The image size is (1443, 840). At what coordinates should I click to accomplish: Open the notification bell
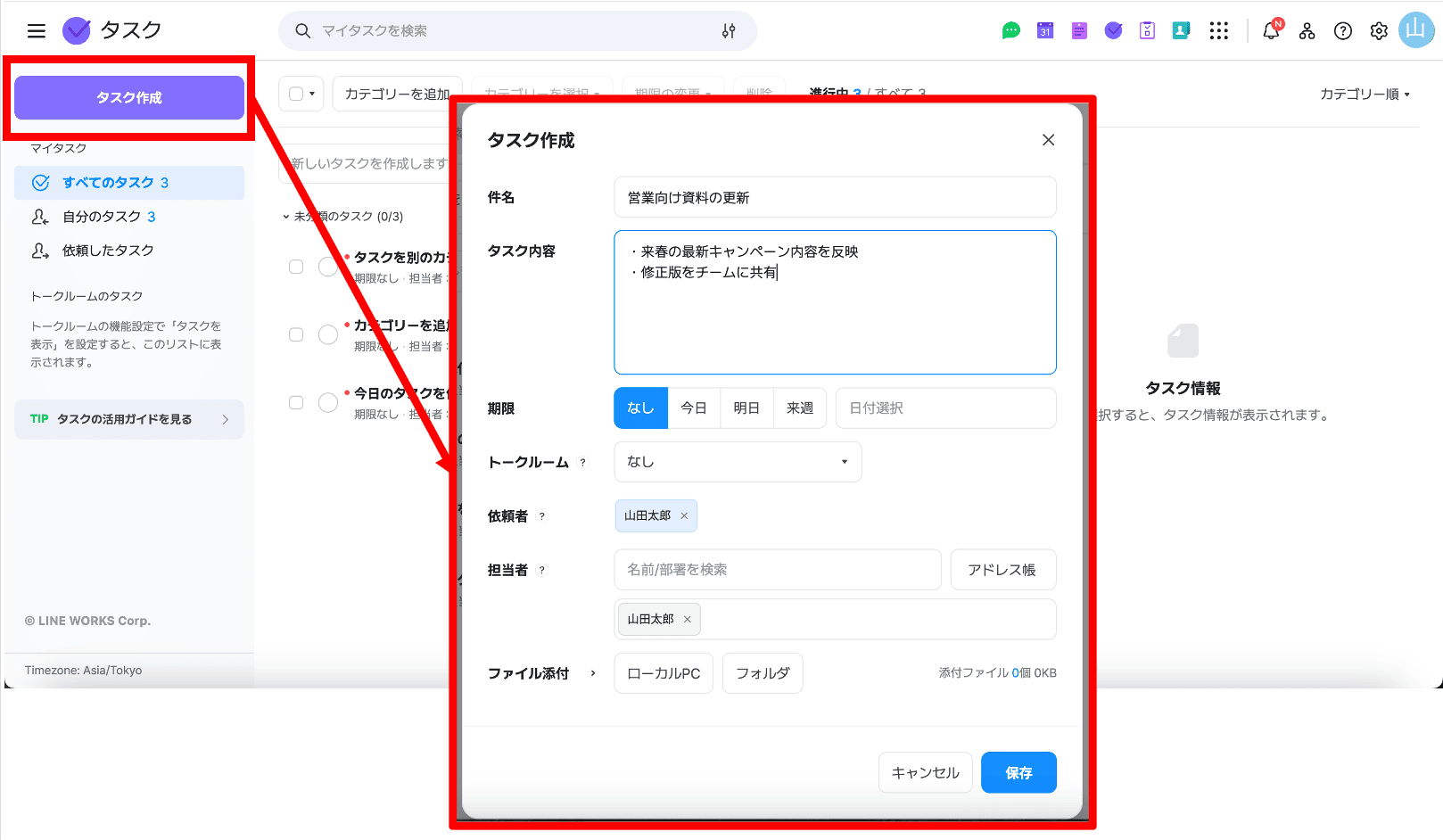(1270, 31)
